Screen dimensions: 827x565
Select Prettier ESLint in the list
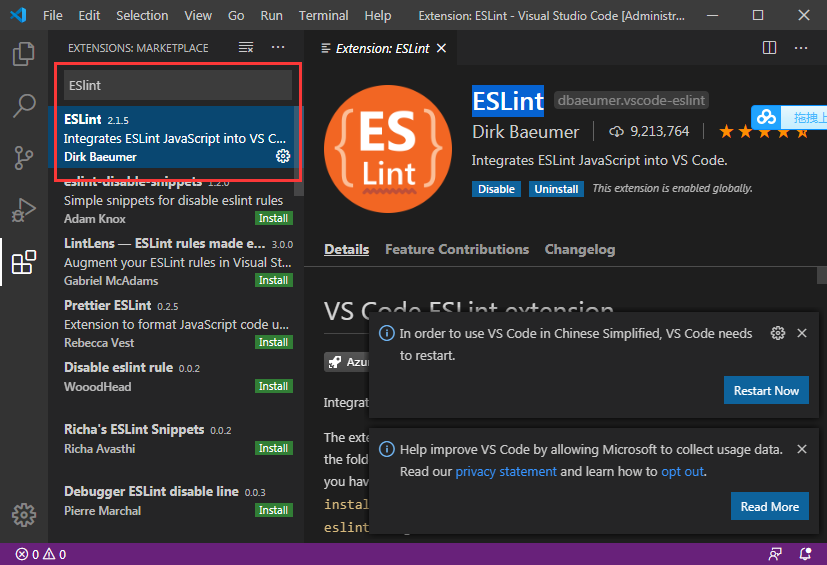click(x=174, y=324)
